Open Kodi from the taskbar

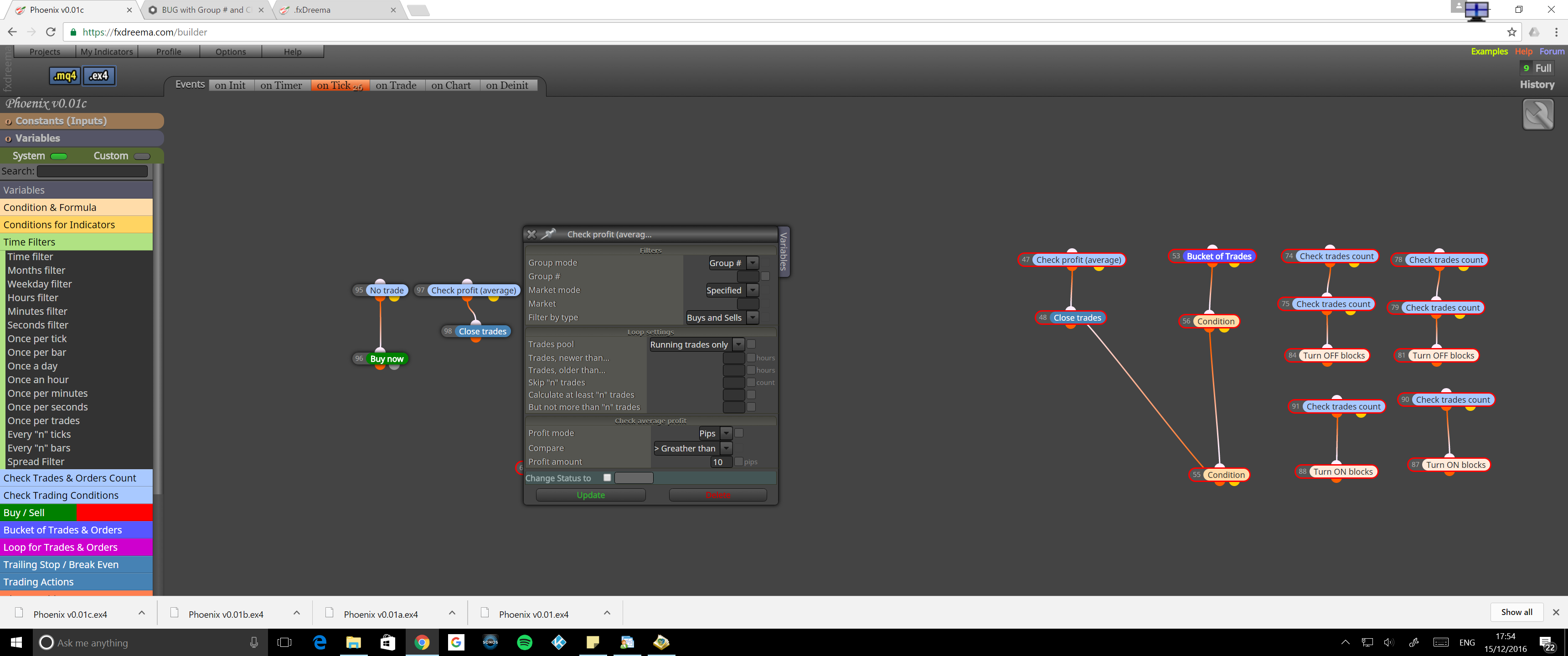point(558,642)
